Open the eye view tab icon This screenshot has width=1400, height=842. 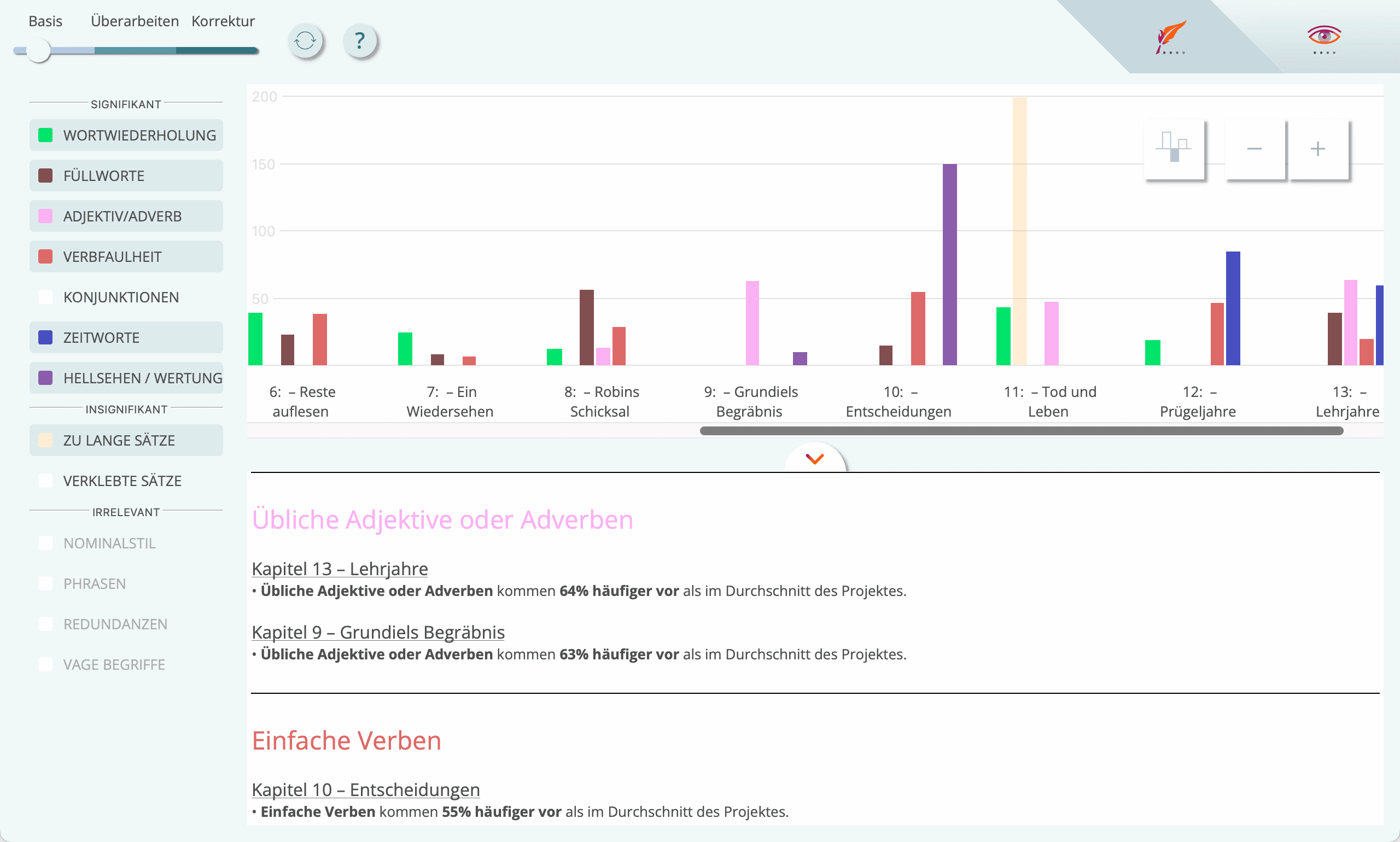[x=1324, y=39]
